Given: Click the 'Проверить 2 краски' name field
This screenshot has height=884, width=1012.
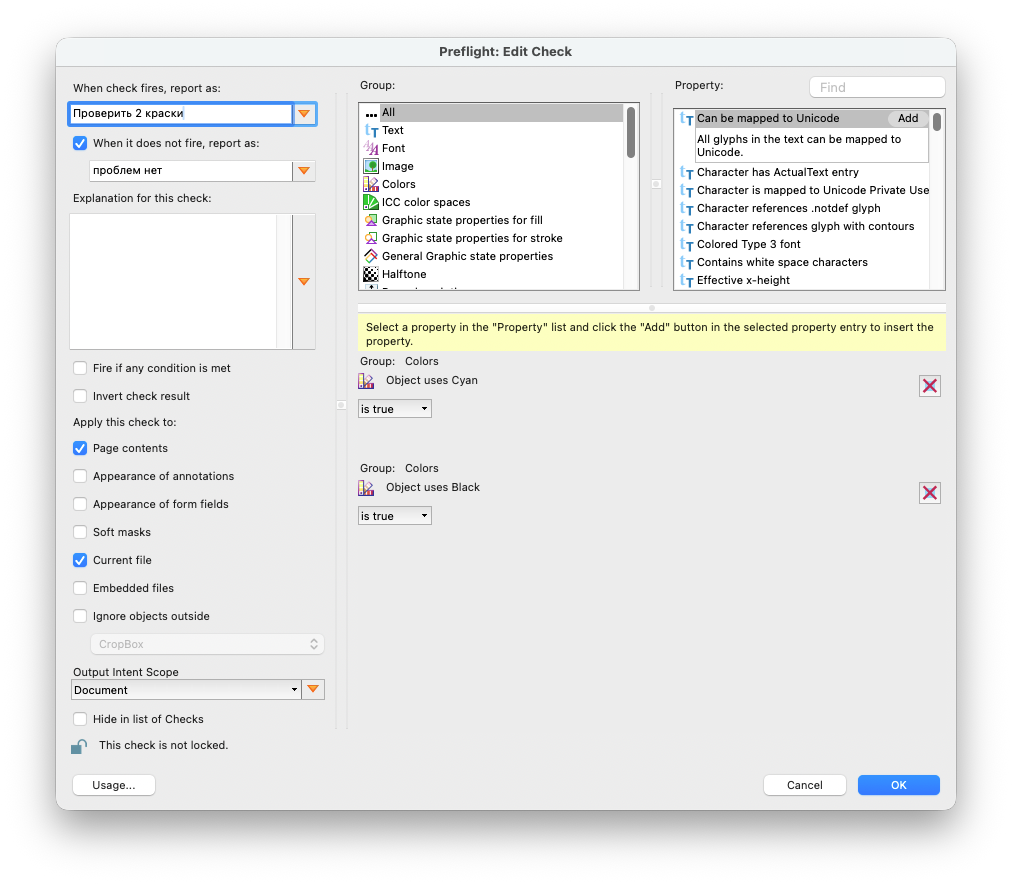Looking at the screenshot, I should point(181,114).
